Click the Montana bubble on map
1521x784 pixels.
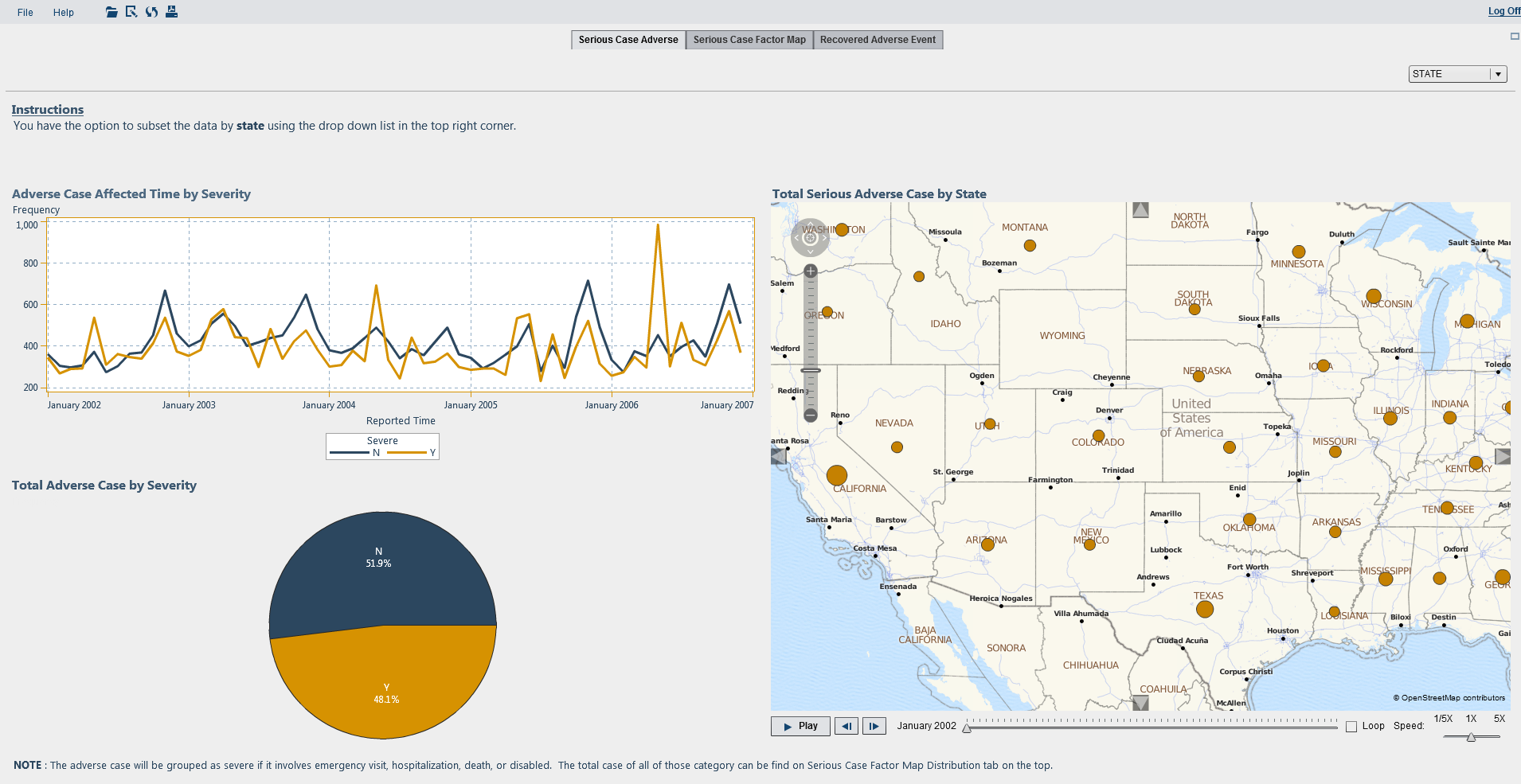pos(1030,246)
